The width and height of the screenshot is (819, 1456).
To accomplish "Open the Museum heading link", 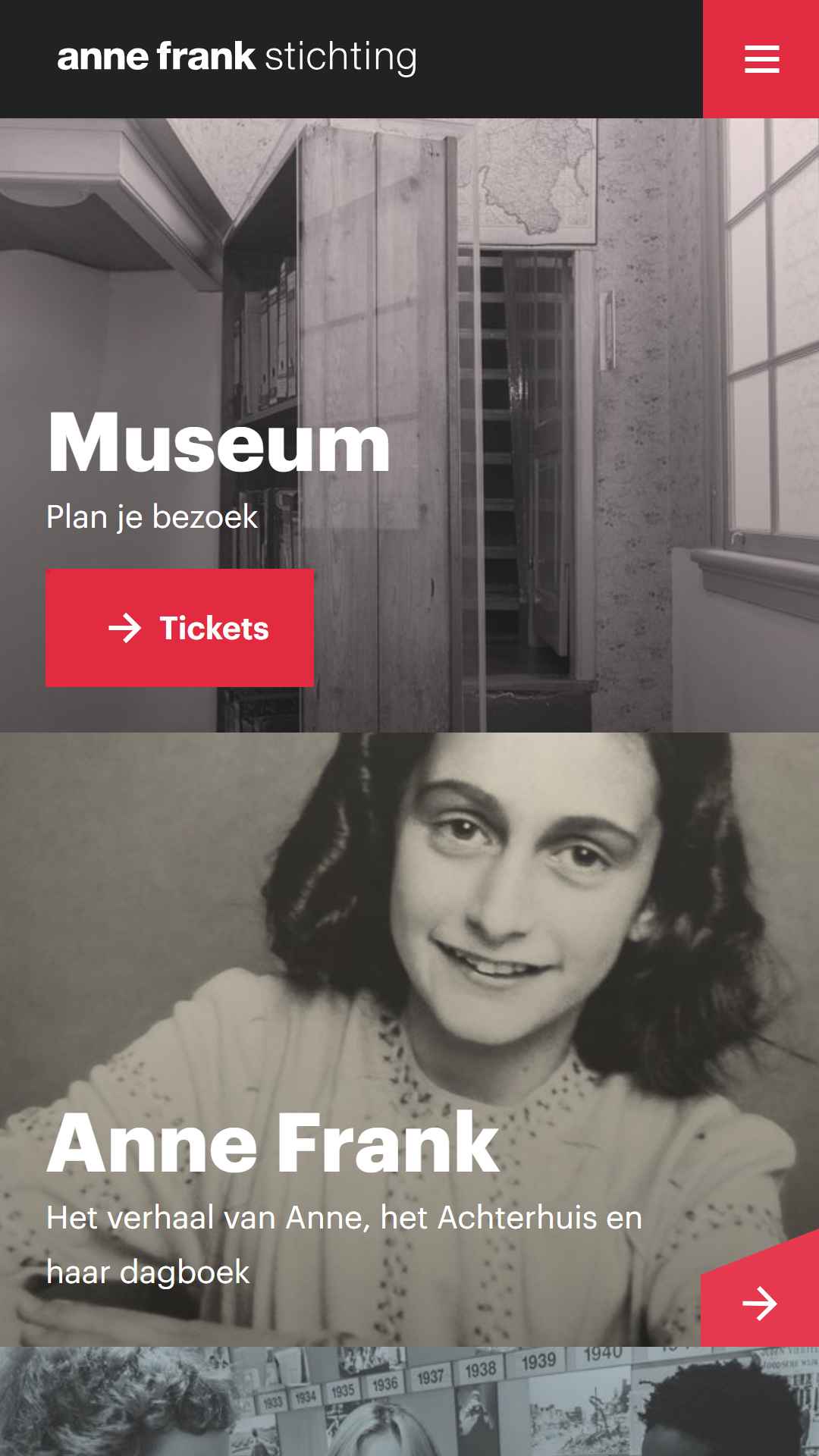I will click(218, 443).
